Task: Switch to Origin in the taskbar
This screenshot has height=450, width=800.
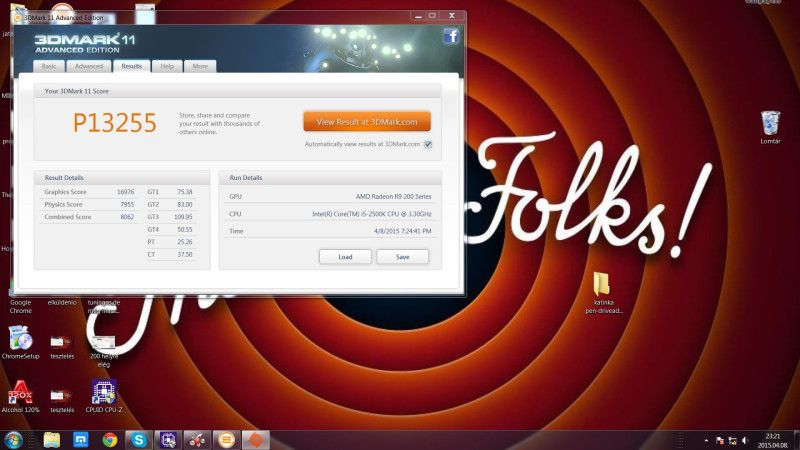Action: pos(256,440)
